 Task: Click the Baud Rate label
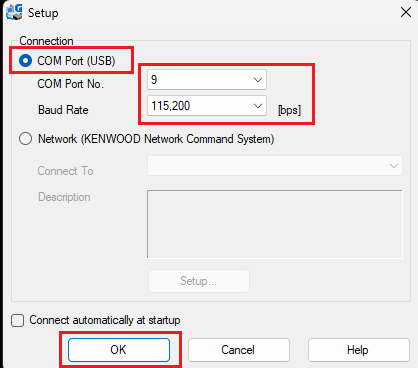pyautogui.click(x=63, y=110)
